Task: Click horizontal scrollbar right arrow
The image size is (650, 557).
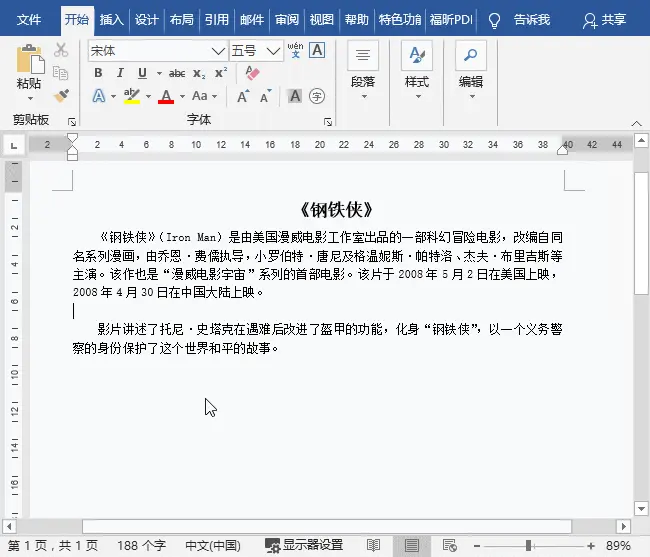Action: coord(623,527)
